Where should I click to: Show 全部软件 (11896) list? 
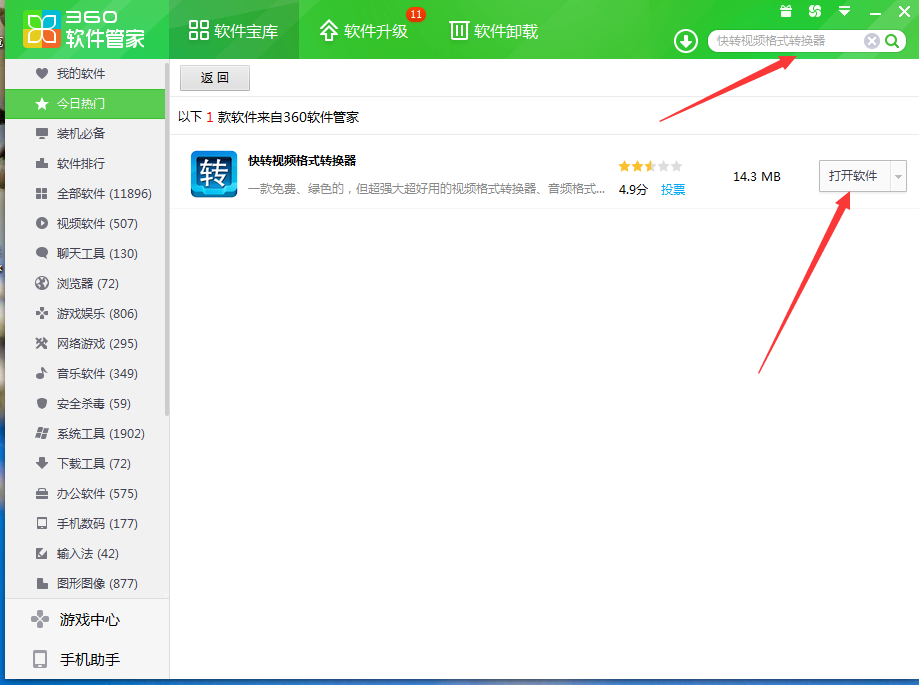click(x=85, y=193)
